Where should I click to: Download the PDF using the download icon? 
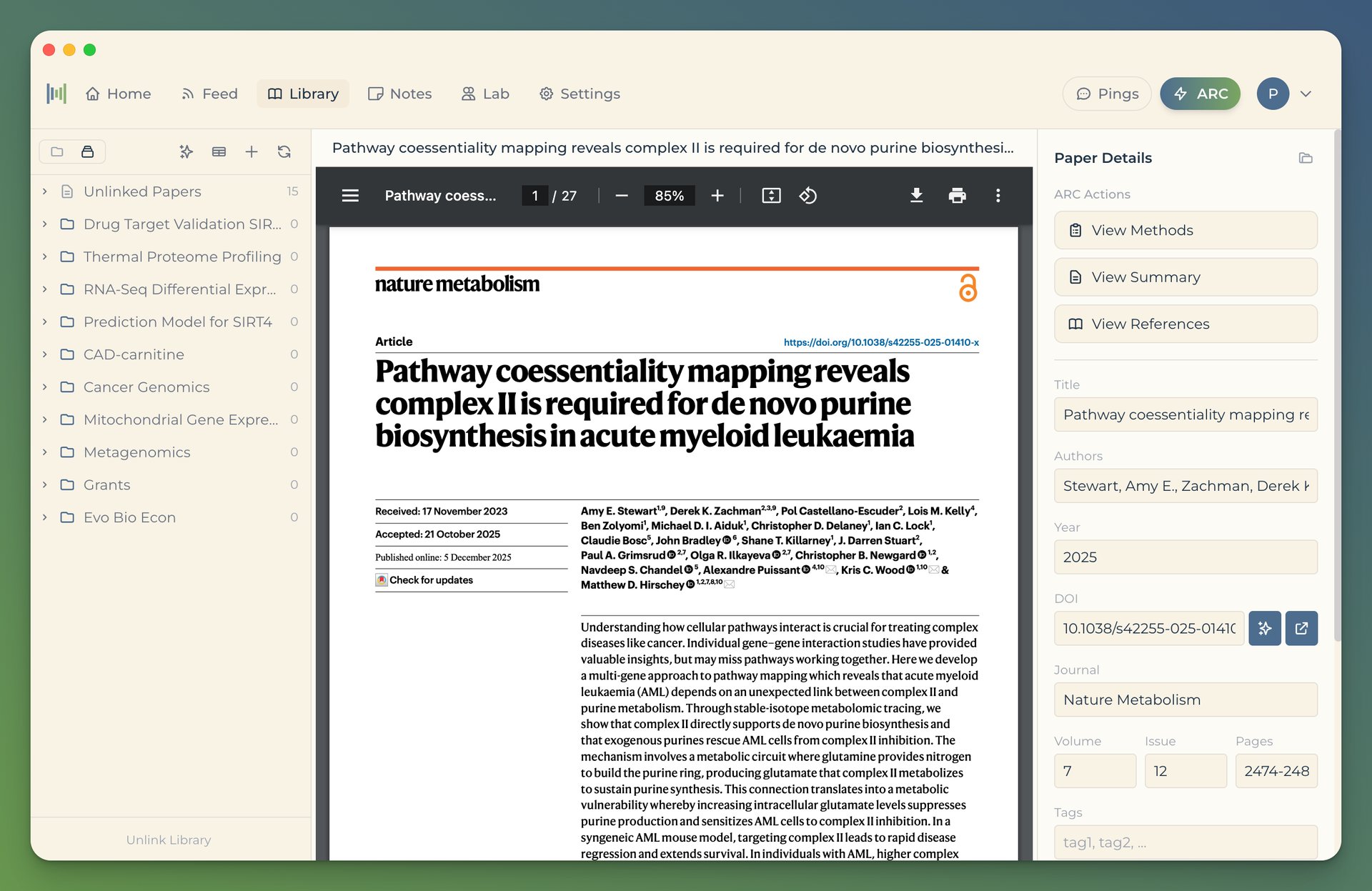coord(916,195)
